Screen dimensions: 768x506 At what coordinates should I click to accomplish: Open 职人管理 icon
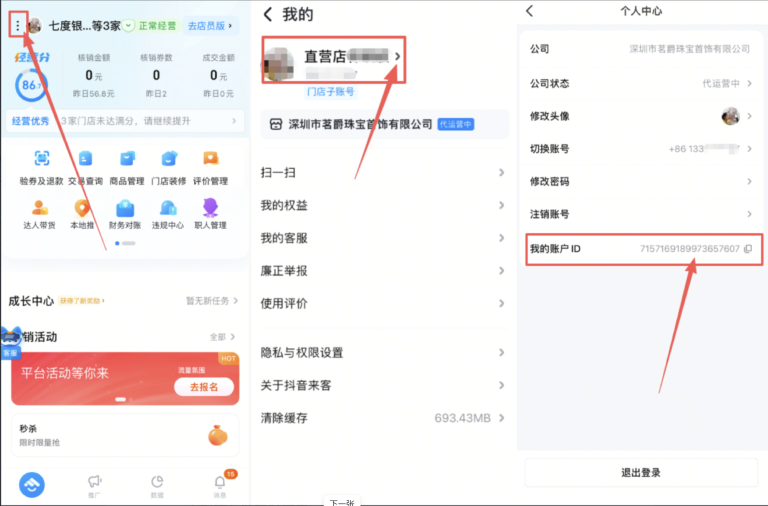[210, 208]
